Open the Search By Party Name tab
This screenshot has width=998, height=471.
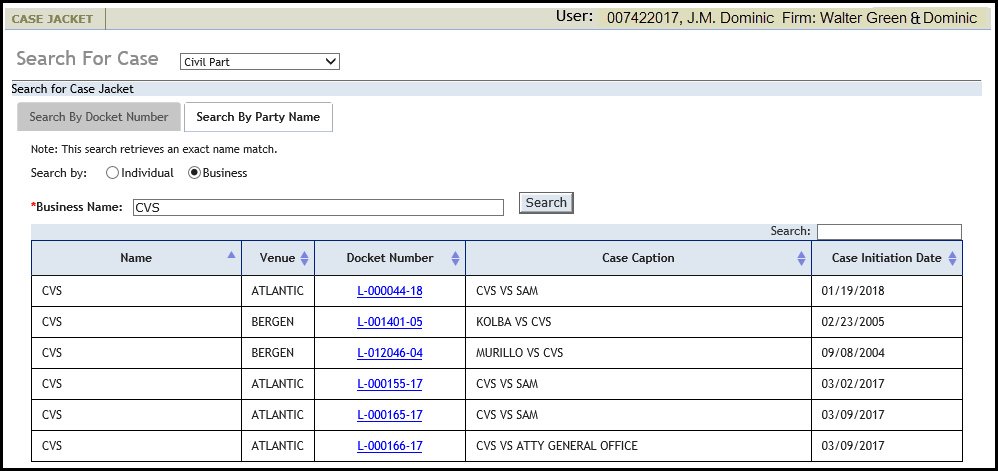258,117
